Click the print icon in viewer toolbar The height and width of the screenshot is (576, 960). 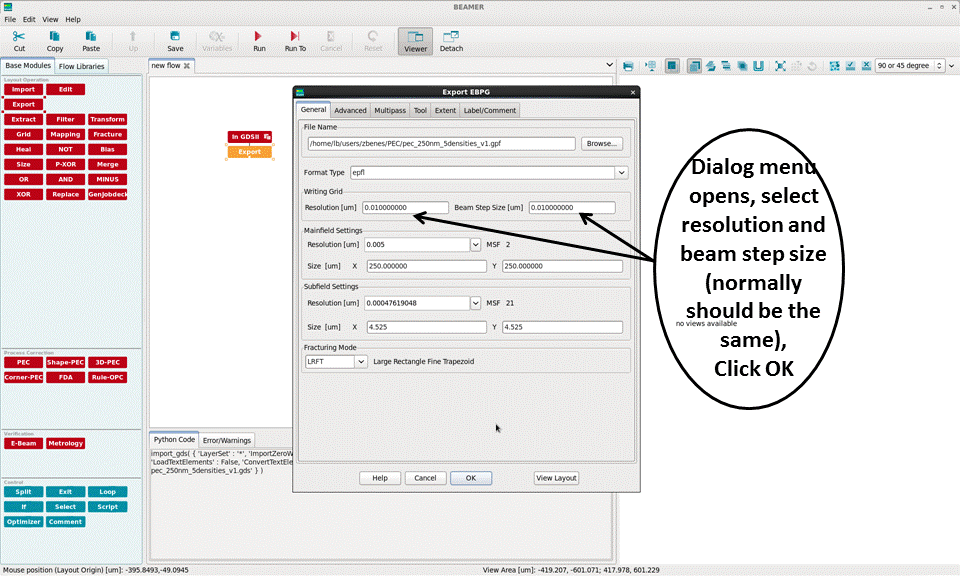click(x=628, y=66)
